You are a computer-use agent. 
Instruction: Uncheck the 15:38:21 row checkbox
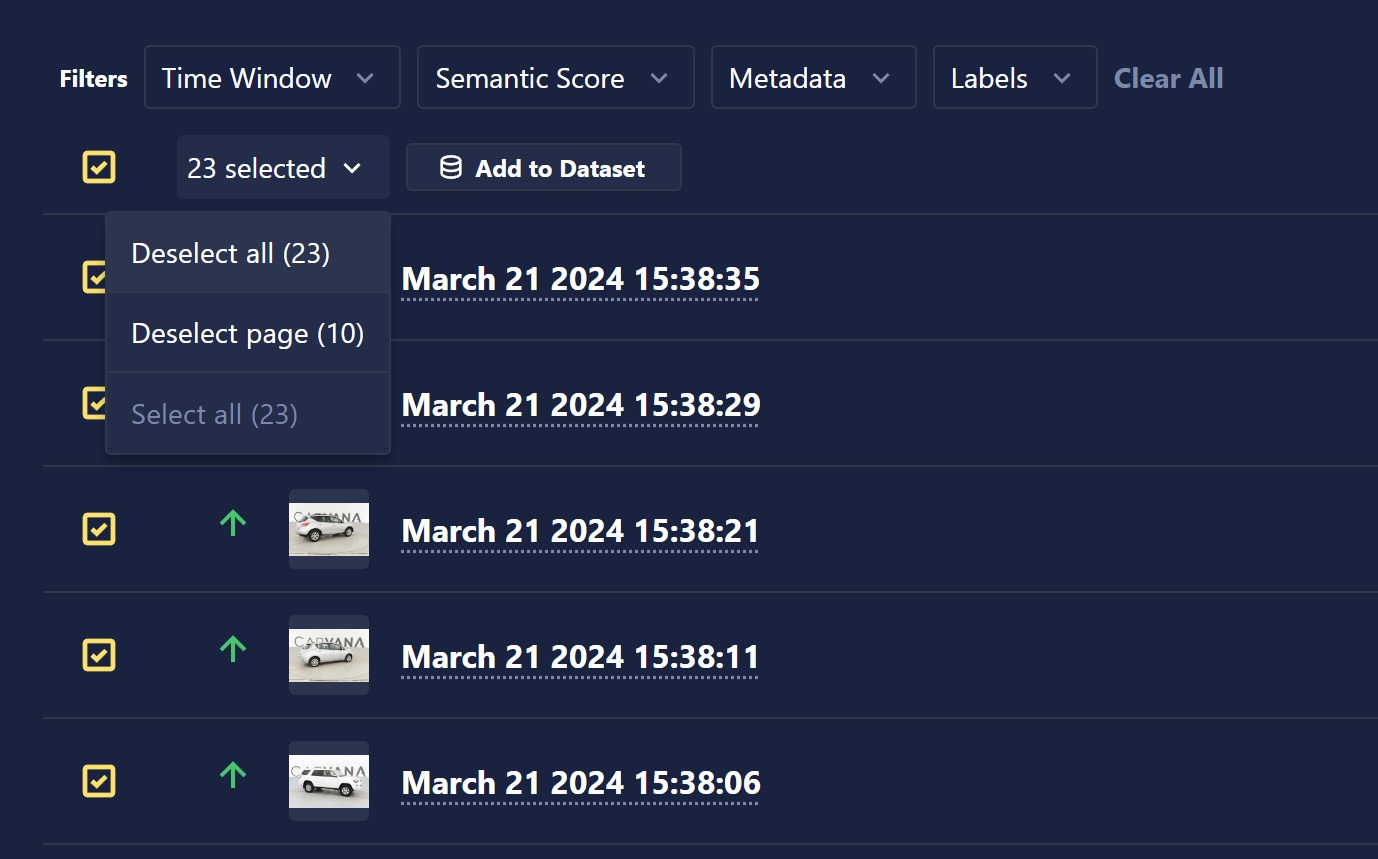tap(99, 529)
